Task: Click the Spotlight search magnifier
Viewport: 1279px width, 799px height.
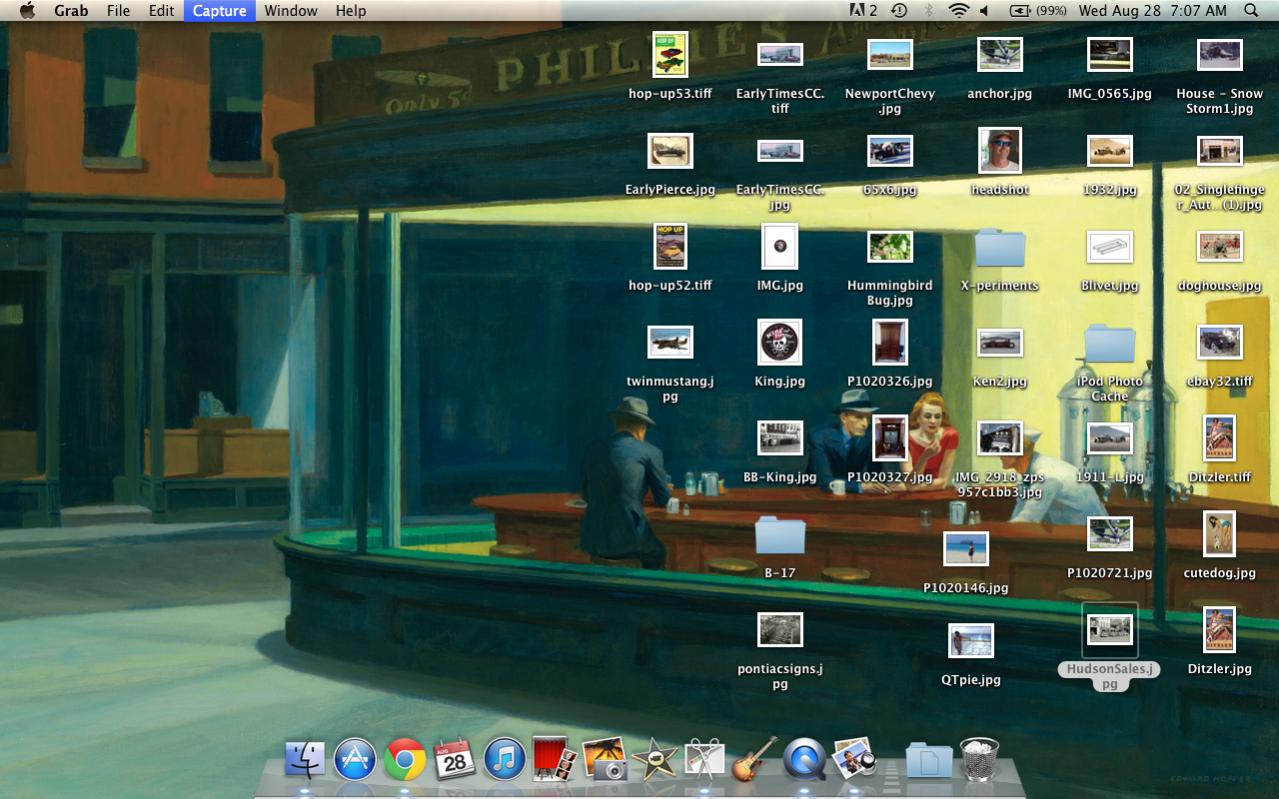Action: [1251, 11]
